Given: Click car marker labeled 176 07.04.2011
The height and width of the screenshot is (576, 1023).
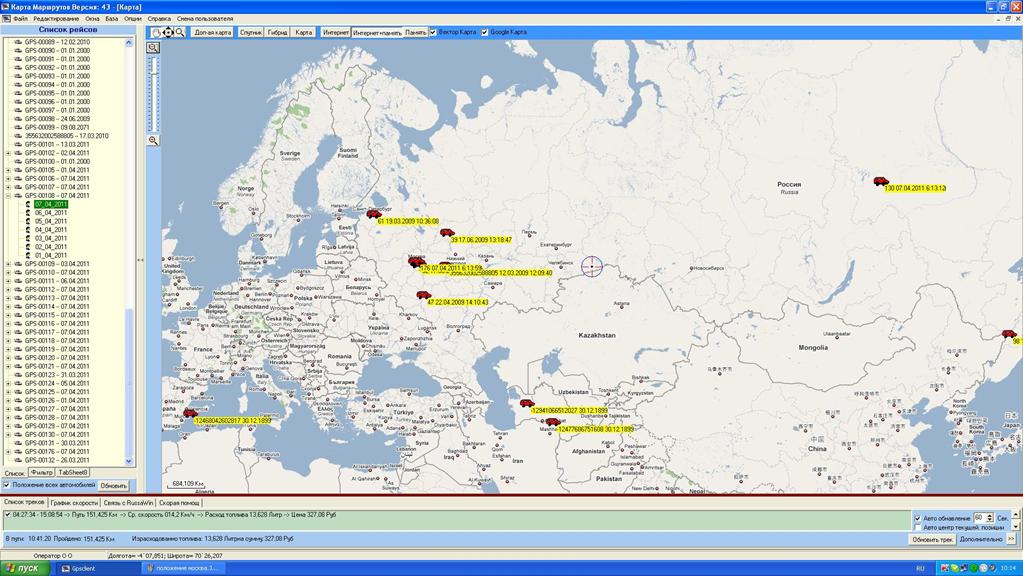Looking at the screenshot, I should 416,262.
